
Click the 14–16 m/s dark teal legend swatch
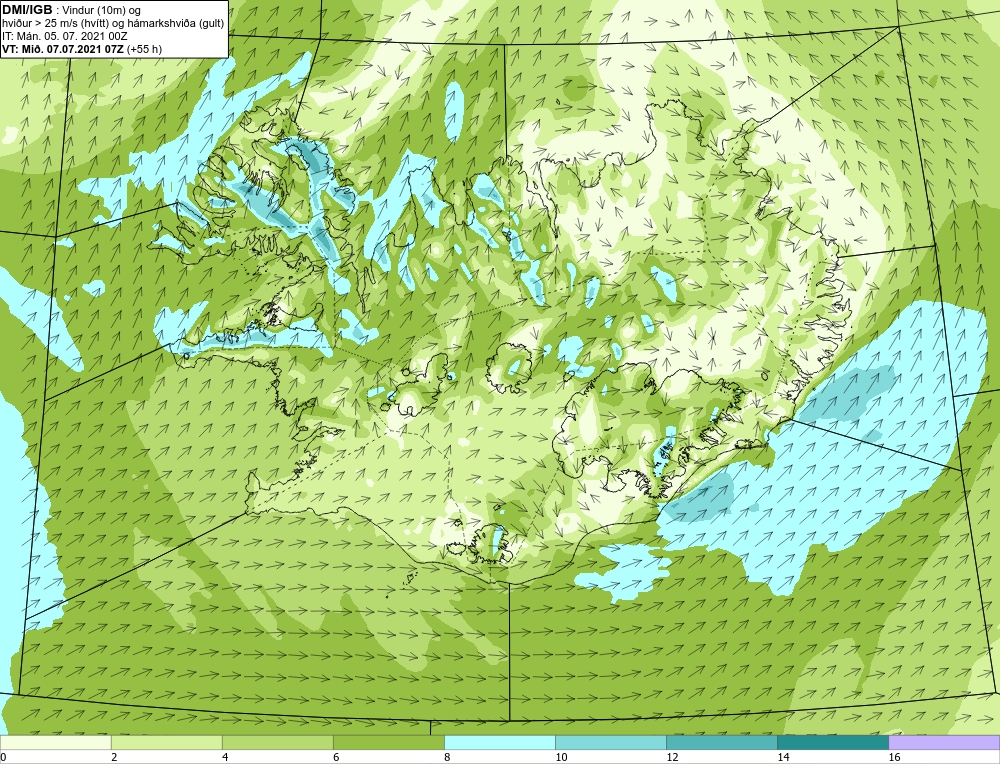(832, 742)
